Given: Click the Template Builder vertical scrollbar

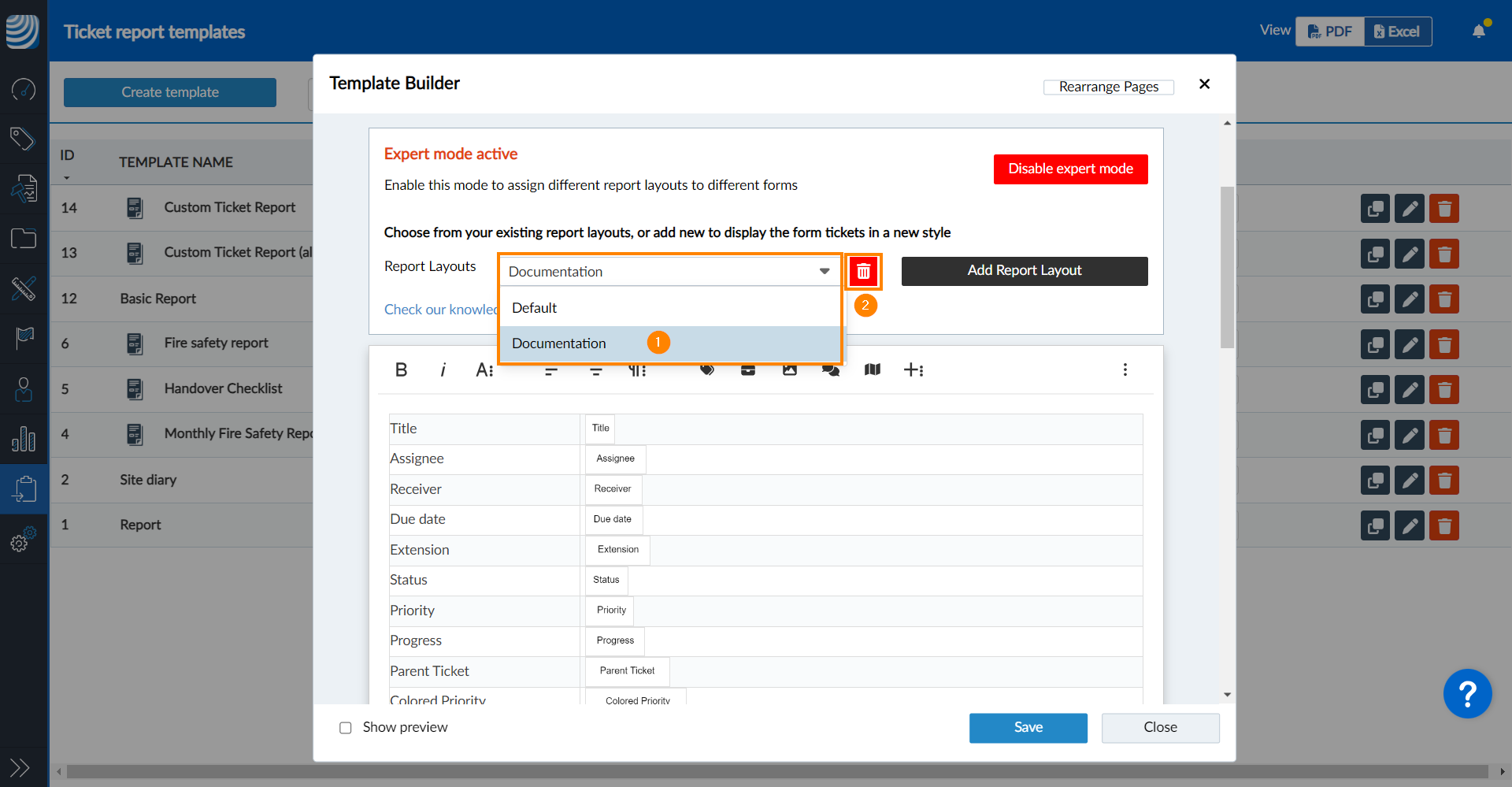Looking at the screenshot, I should (x=1227, y=266).
